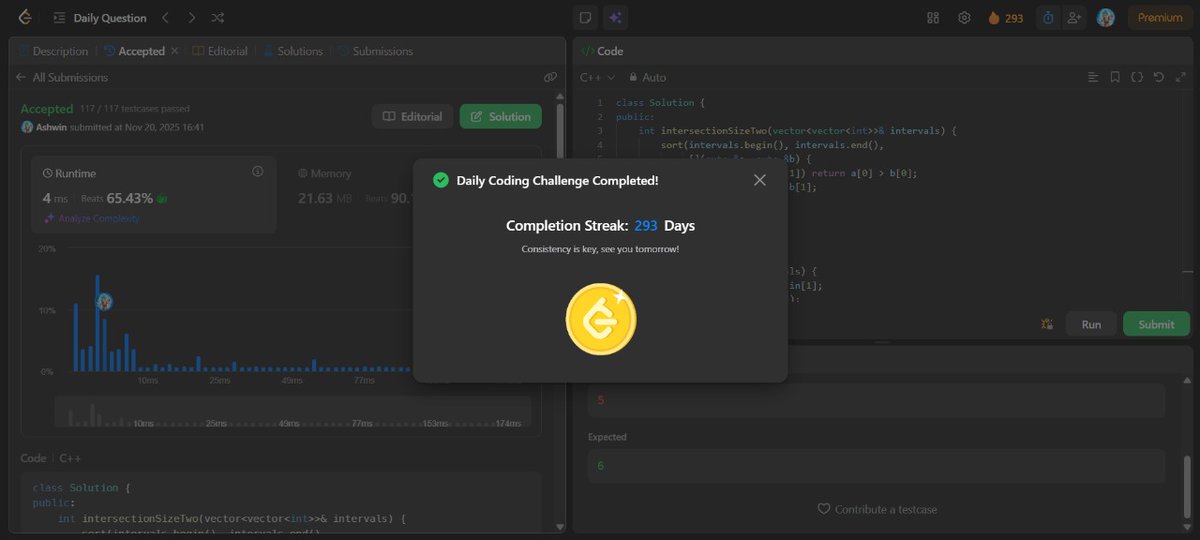Click the bookmark icon in editor toolbar

[1115, 77]
